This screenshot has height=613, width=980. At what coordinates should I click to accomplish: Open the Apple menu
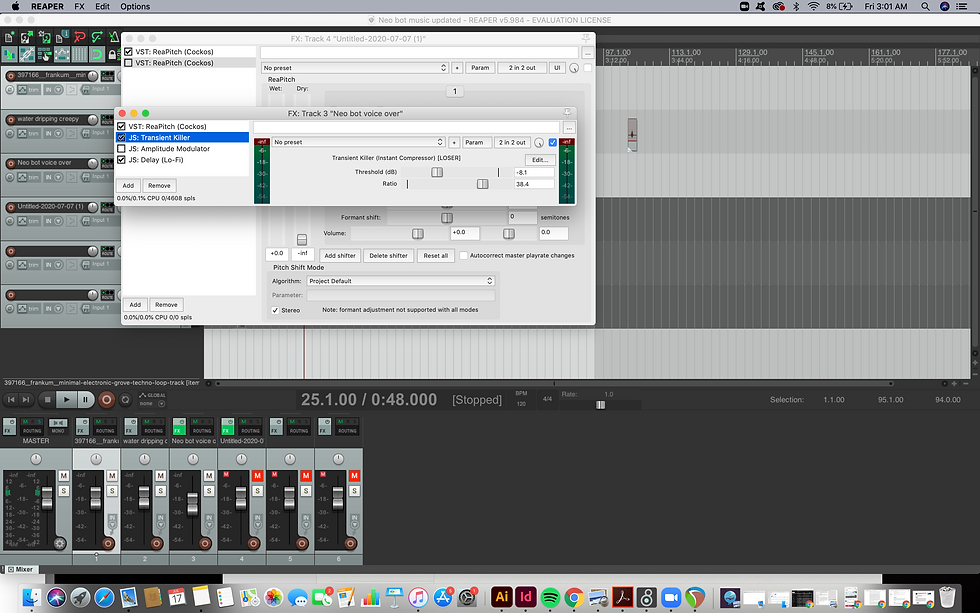coord(15,6)
